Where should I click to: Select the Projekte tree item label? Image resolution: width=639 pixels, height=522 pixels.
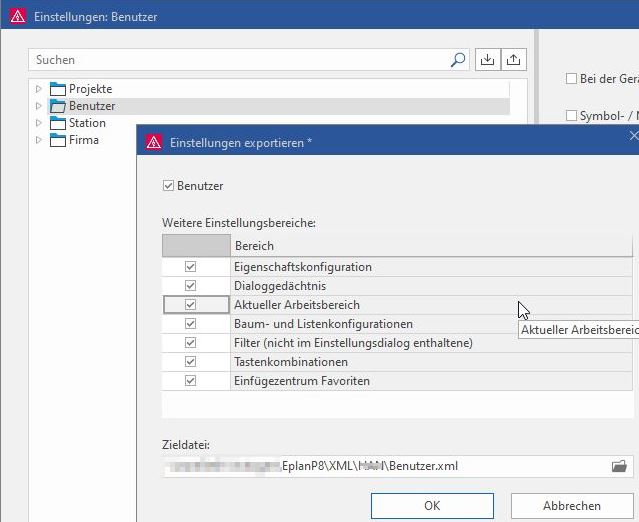pos(90,89)
